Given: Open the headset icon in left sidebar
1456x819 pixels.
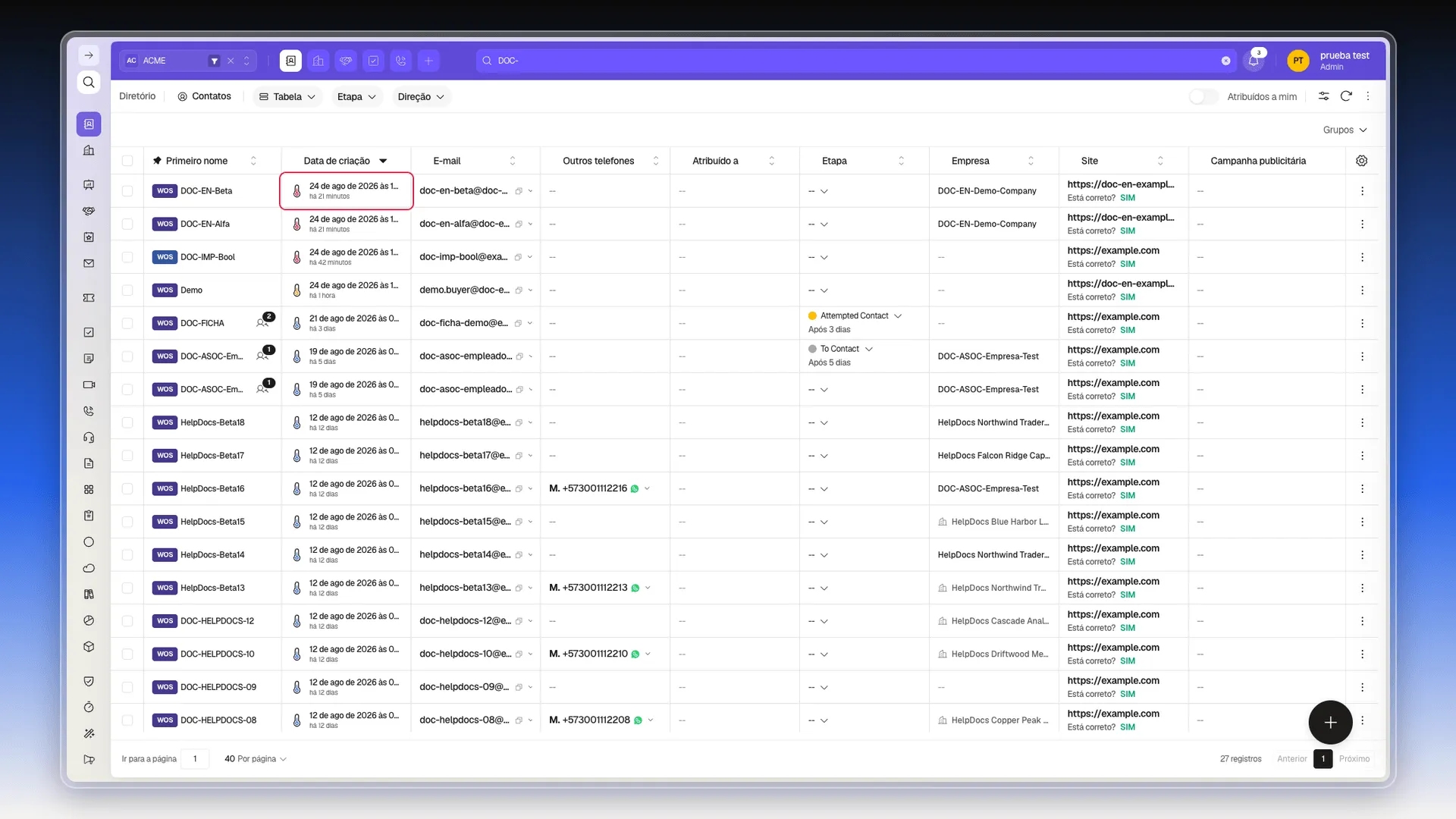Looking at the screenshot, I should (x=89, y=438).
